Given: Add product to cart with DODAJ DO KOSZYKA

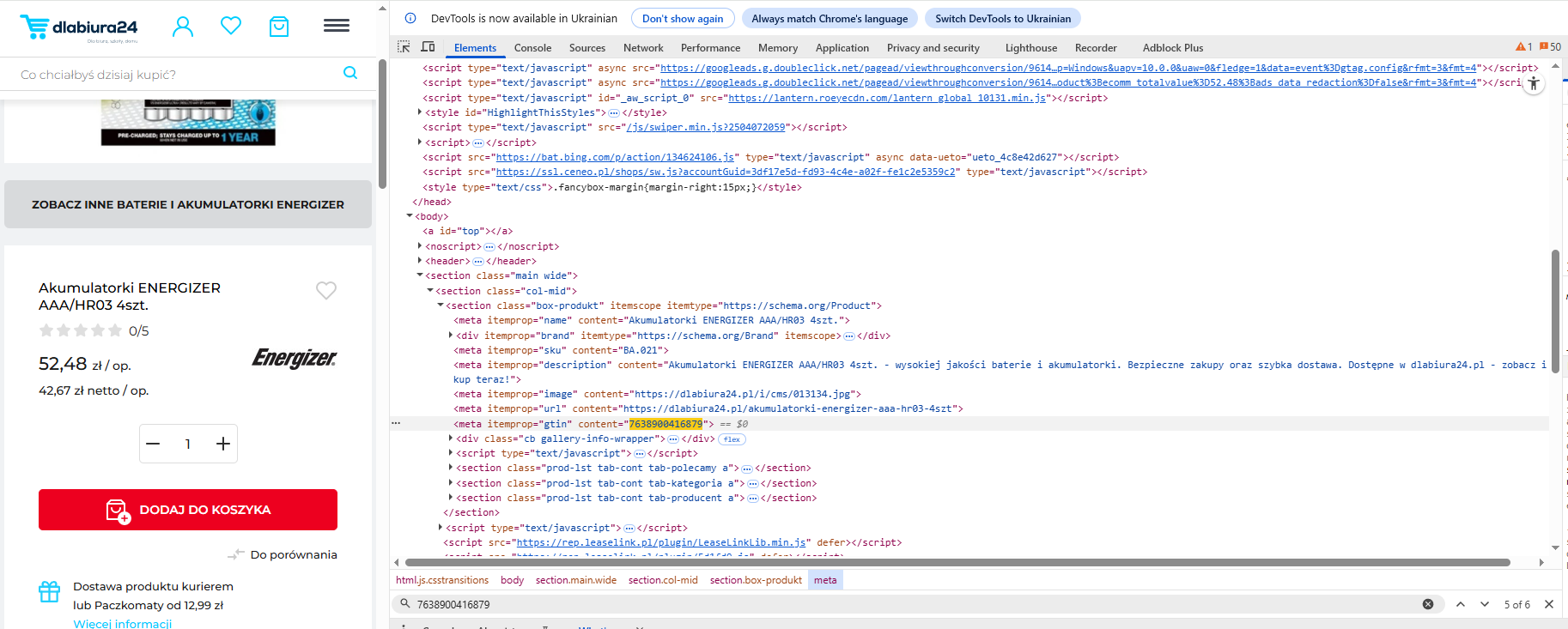Looking at the screenshot, I should click(188, 510).
